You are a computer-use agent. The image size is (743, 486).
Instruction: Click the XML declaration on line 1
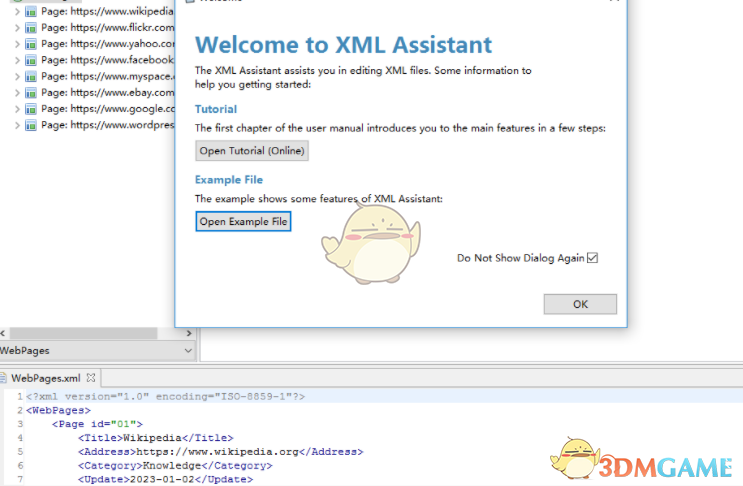[165, 396]
